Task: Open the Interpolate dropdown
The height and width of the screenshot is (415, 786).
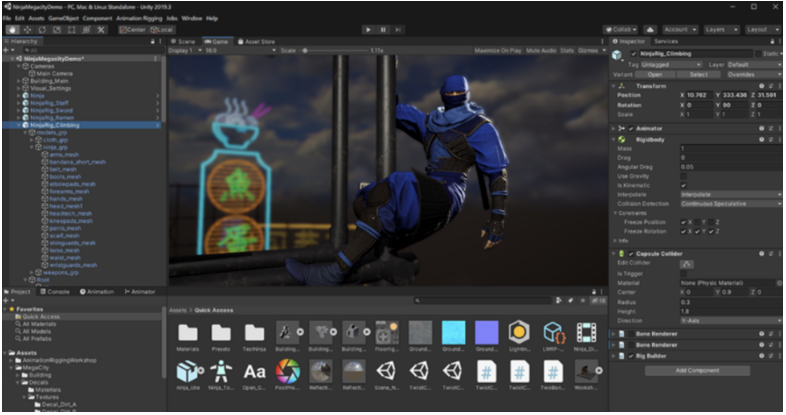Action: coord(730,194)
